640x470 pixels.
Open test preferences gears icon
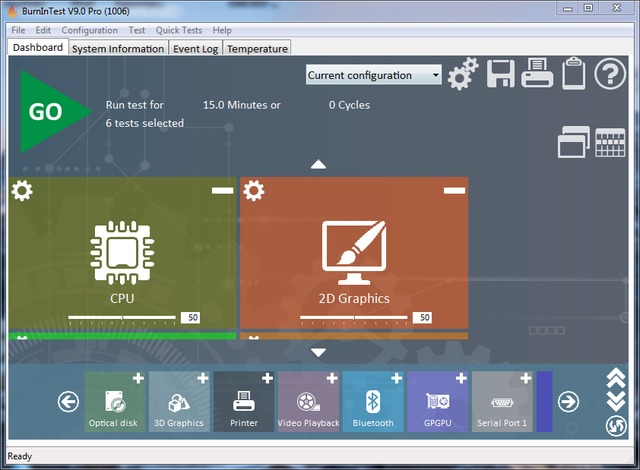(x=462, y=75)
